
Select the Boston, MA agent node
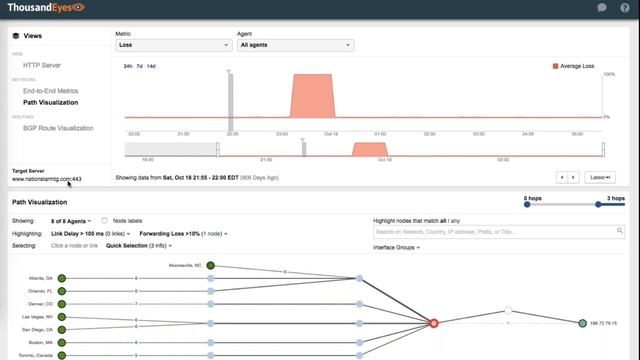[62, 342]
